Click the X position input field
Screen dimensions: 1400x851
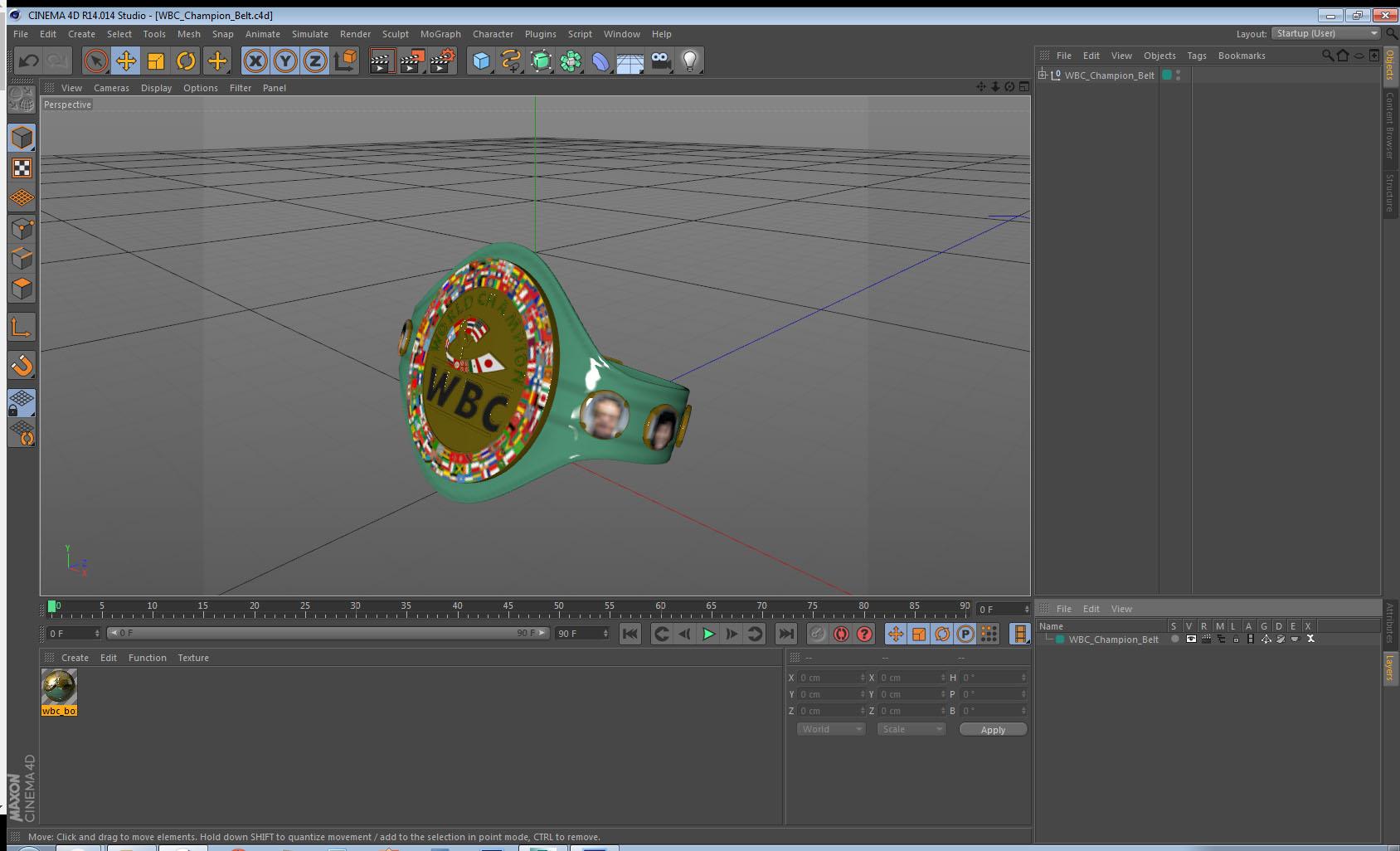(x=831, y=678)
